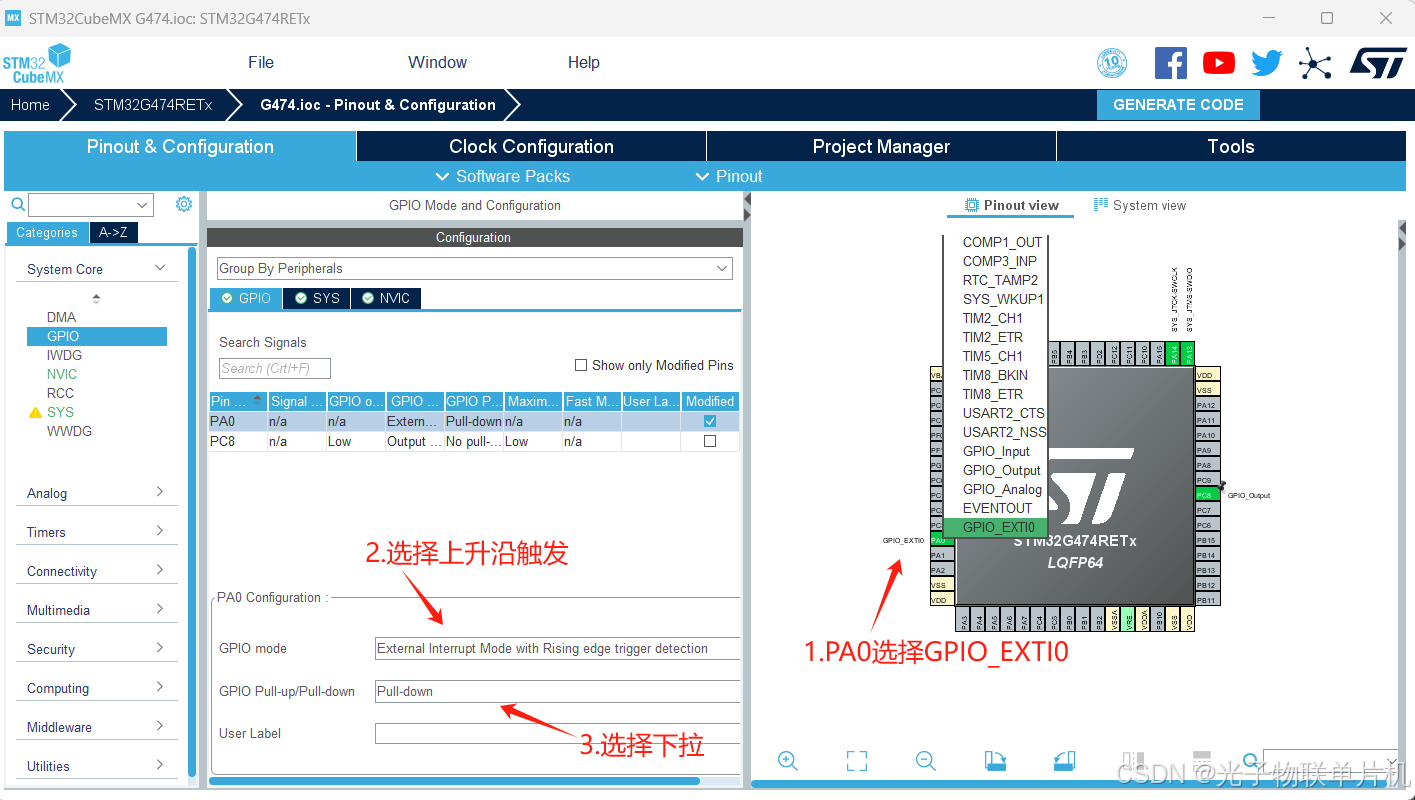Open the Pinout dropdown menu
Image resolution: width=1415 pixels, height=800 pixels.
pyautogui.click(x=729, y=176)
